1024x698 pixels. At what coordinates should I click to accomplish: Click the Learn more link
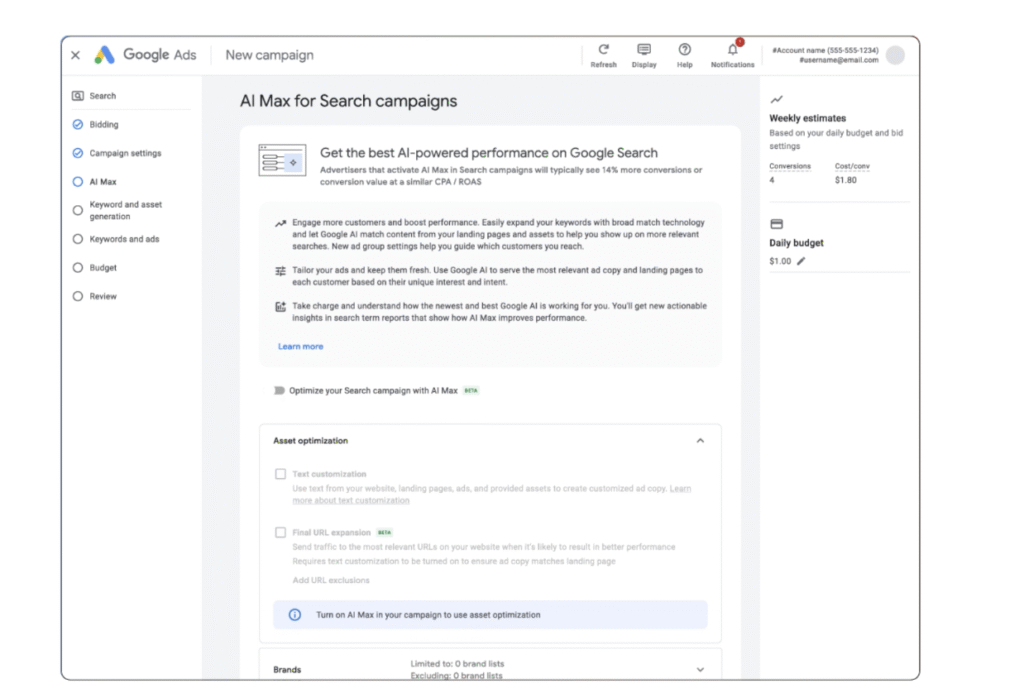coord(300,347)
